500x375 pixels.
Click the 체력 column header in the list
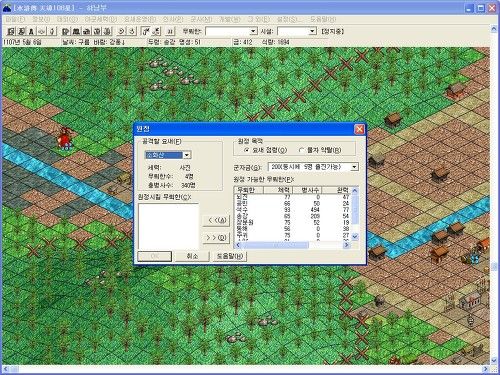[278, 190]
